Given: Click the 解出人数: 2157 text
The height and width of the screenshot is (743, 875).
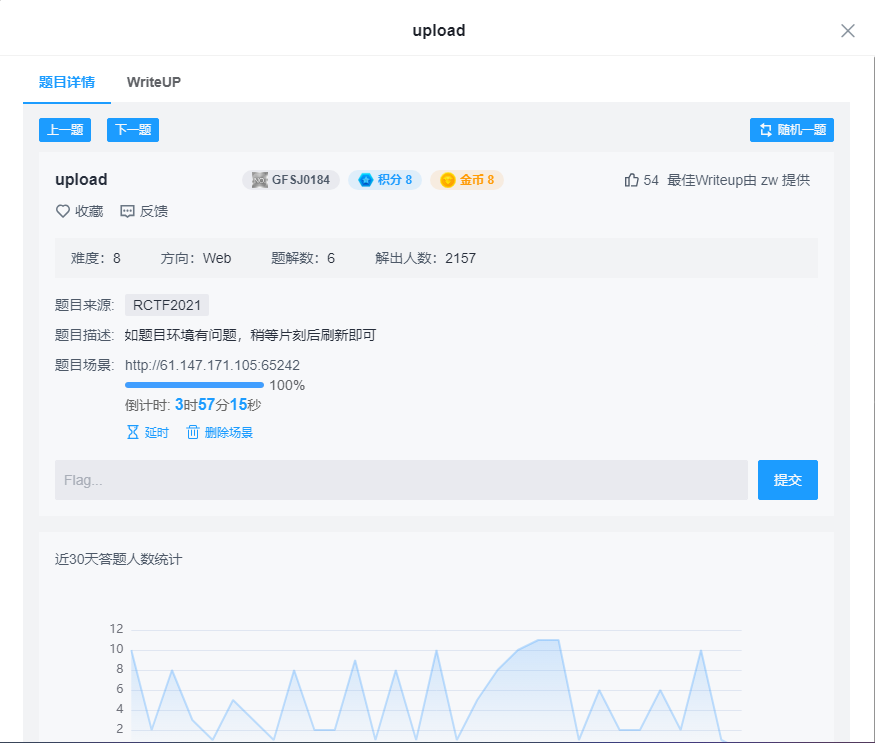Looking at the screenshot, I should pyautogui.click(x=425, y=258).
